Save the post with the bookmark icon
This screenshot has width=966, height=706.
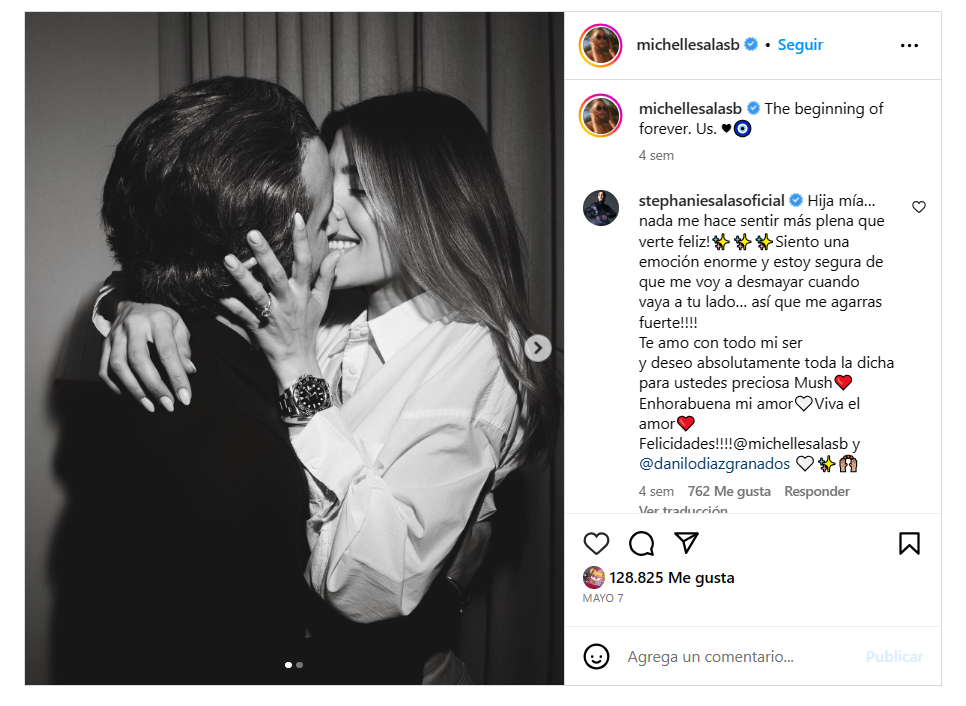click(x=909, y=543)
